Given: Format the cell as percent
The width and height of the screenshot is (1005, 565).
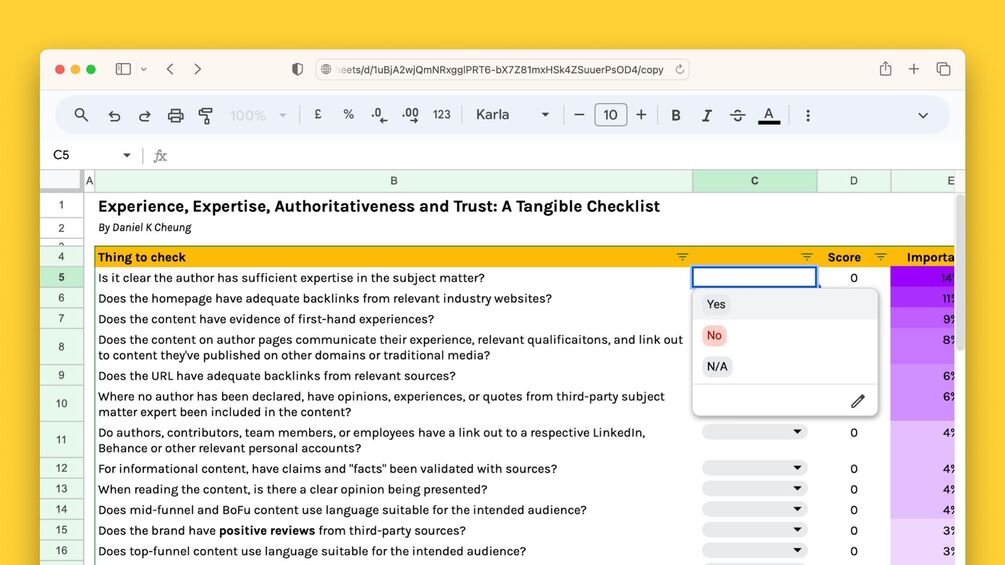Looking at the screenshot, I should click(348, 115).
